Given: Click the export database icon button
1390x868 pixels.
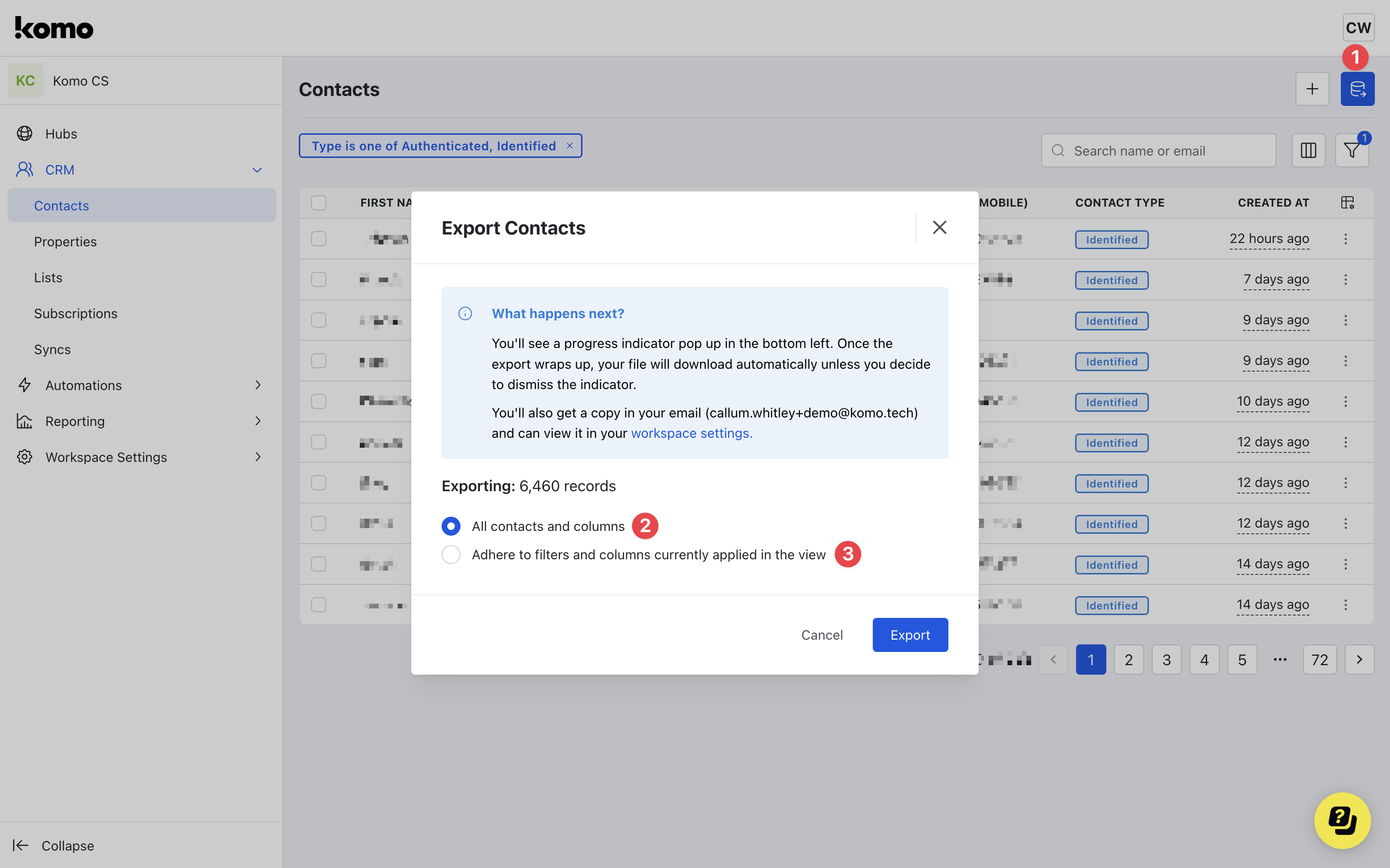Looking at the screenshot, I should tap(1357, 89).
